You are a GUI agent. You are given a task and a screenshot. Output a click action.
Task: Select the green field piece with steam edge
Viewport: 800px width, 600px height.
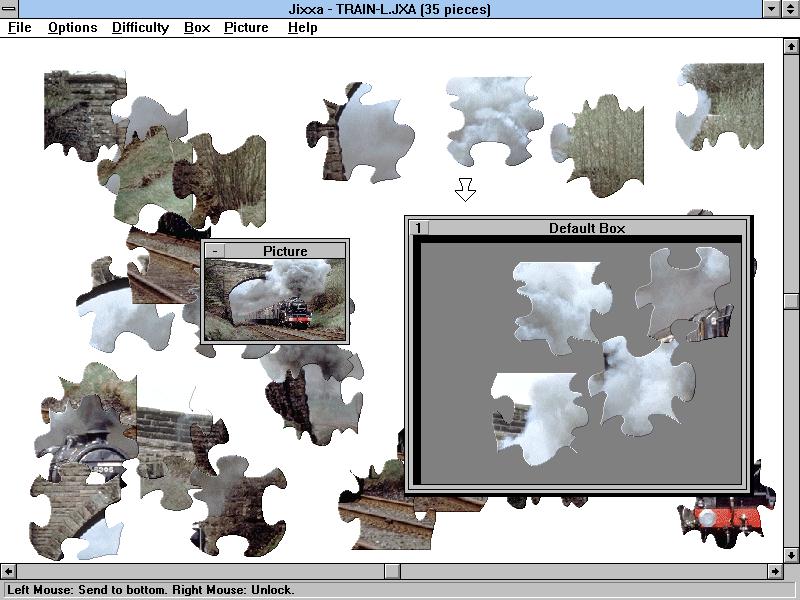(x=602, y=145)
